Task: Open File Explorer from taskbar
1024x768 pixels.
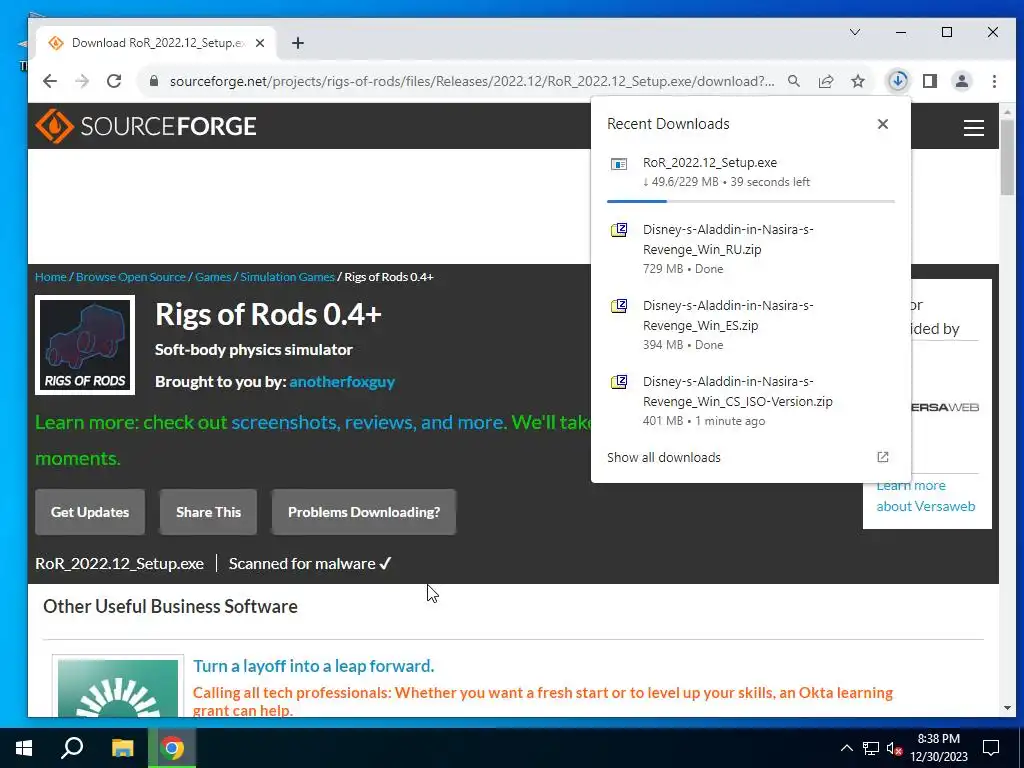Action: pos(122,748)
